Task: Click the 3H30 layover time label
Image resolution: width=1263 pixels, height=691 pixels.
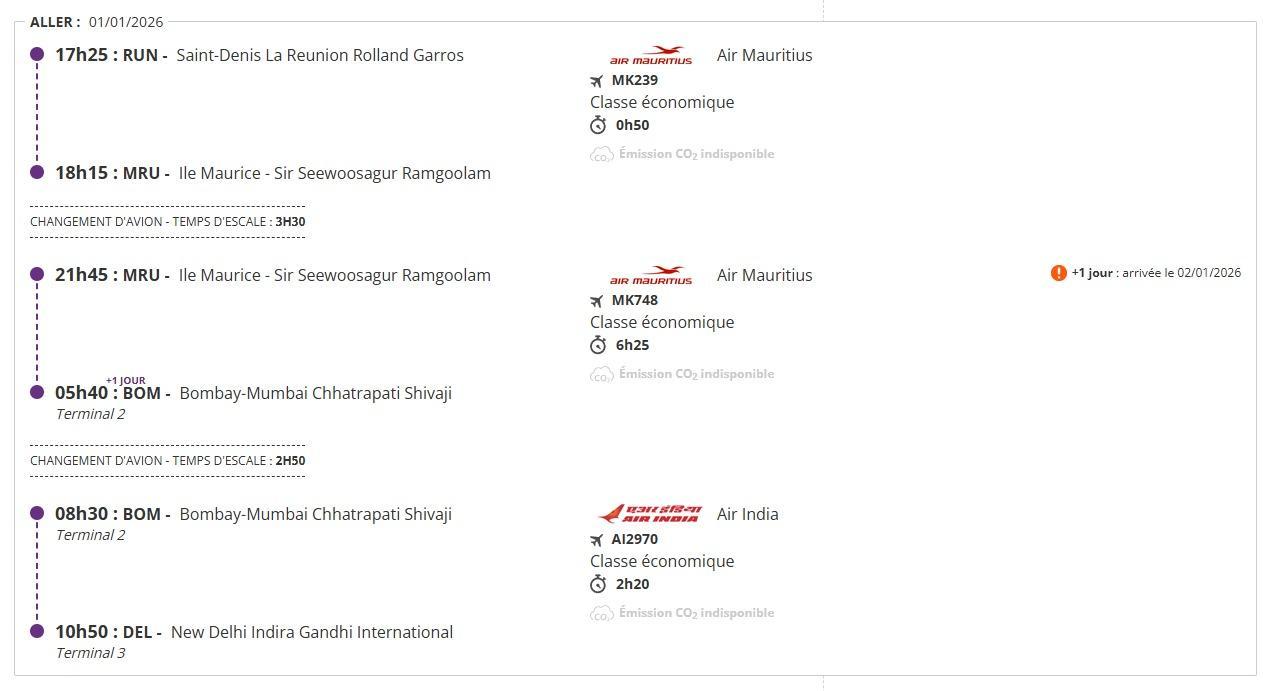Action: coord(290,222)
